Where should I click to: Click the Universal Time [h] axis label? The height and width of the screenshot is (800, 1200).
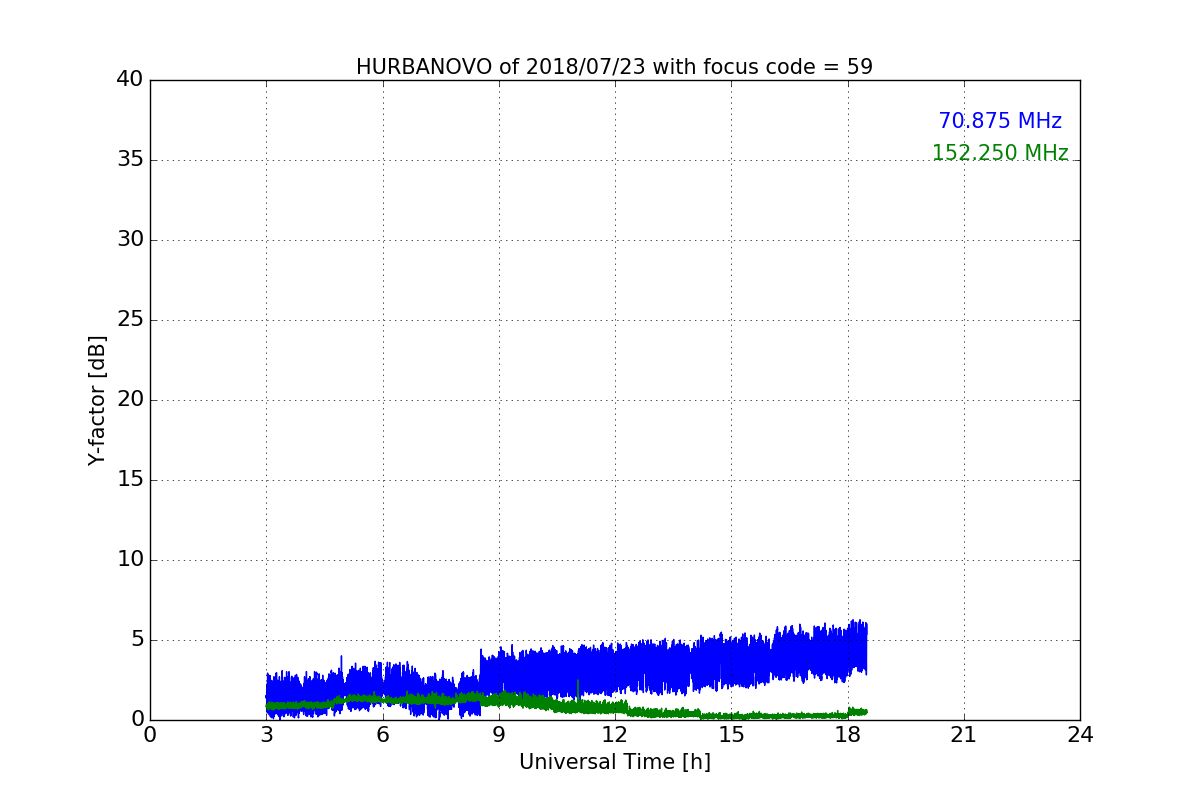coord(615,762)
